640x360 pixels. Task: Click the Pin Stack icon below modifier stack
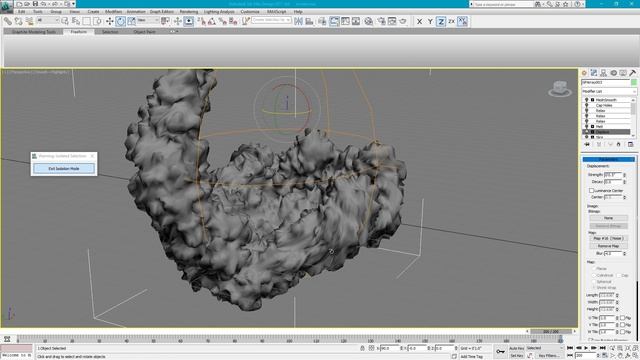pyautogui.click(x=587, y=144)
